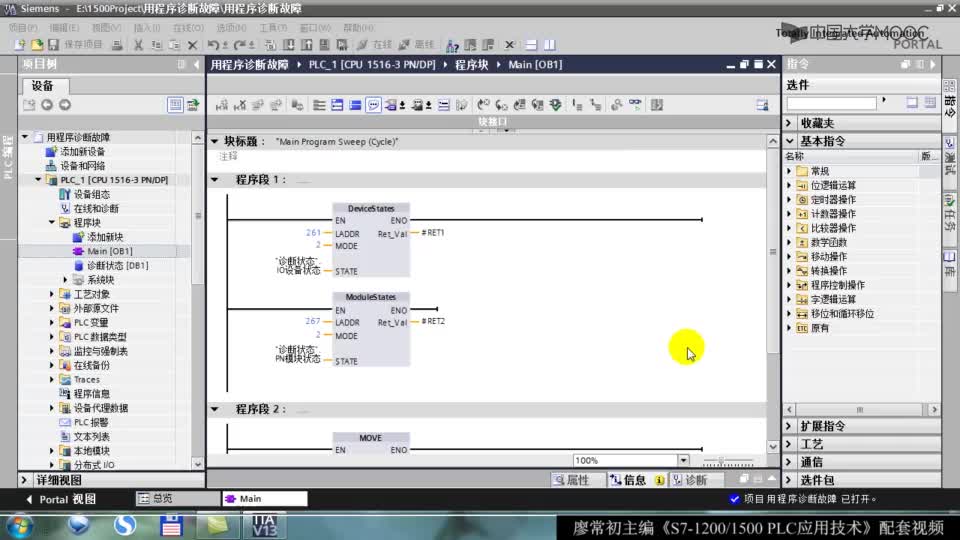960x540 pixels.
Task: Click the Copy toolbar icon
Action: [x=156, y=45]
